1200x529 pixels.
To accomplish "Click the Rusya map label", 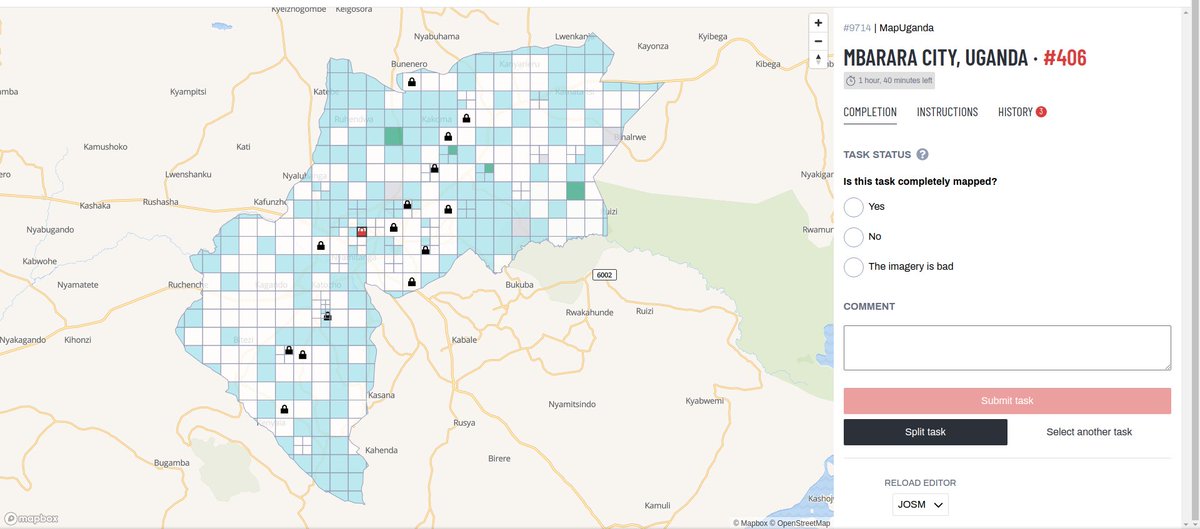I will (464, 423).
